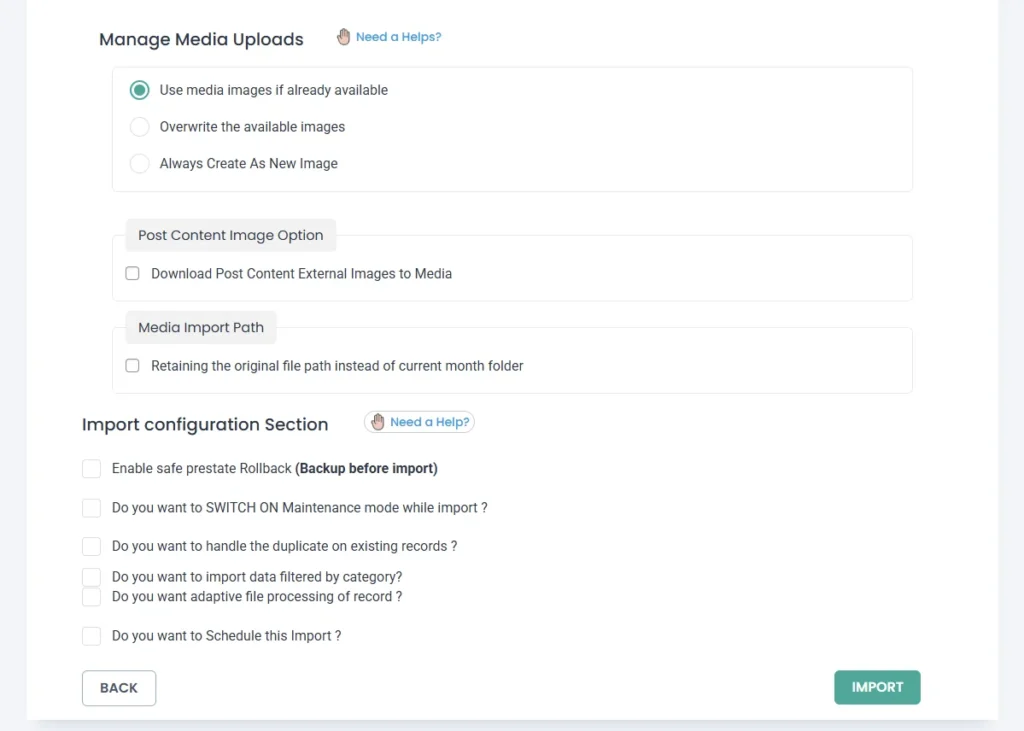Click the hand icon beside Need a Helps?
Screen dimensions: 1024x731
343,37
